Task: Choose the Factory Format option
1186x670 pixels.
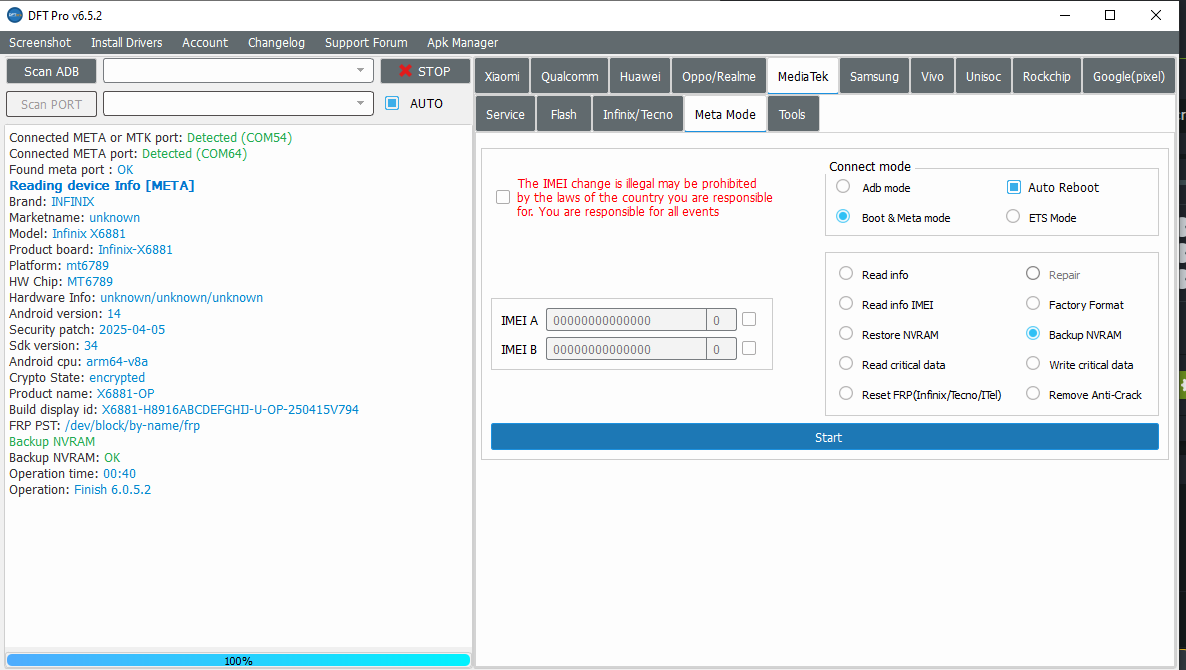Action: tap(1033, 304)
